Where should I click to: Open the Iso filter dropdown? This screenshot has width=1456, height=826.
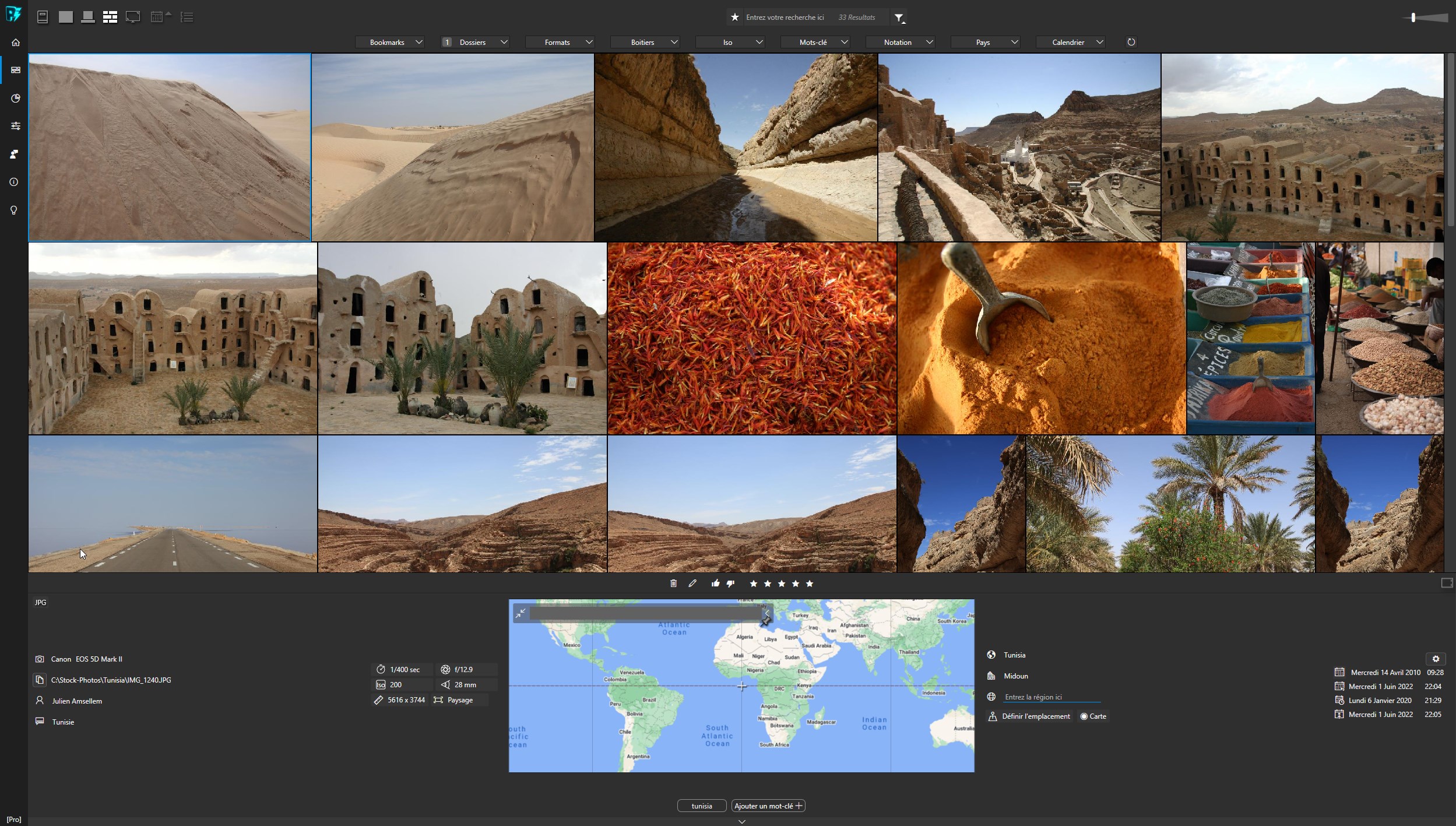click(x=730, y=42)
